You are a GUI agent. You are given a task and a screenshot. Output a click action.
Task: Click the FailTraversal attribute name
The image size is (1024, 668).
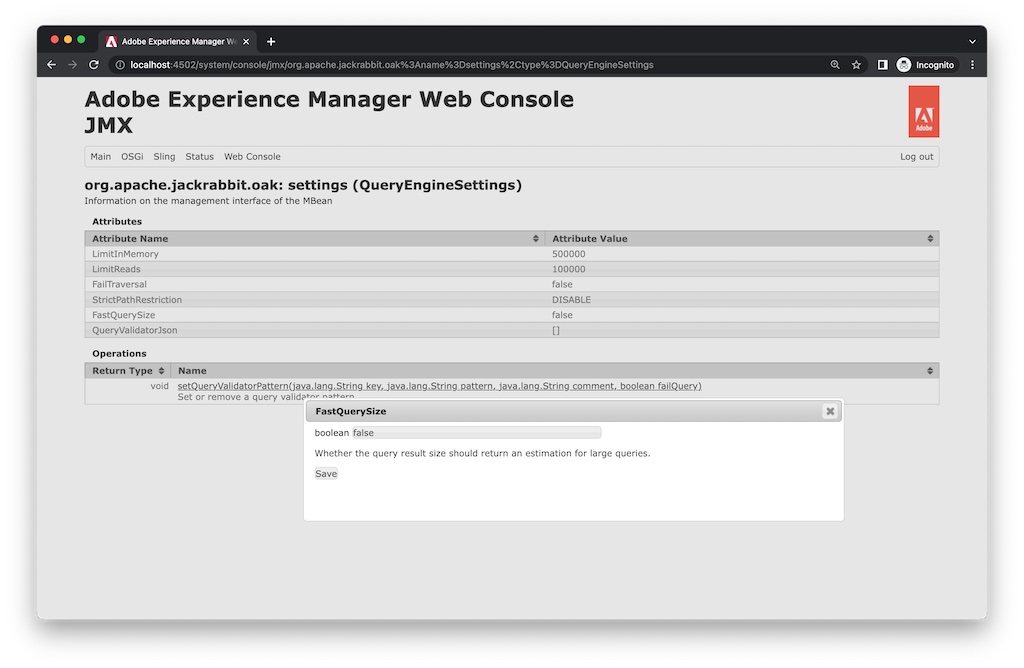[119, 285]
